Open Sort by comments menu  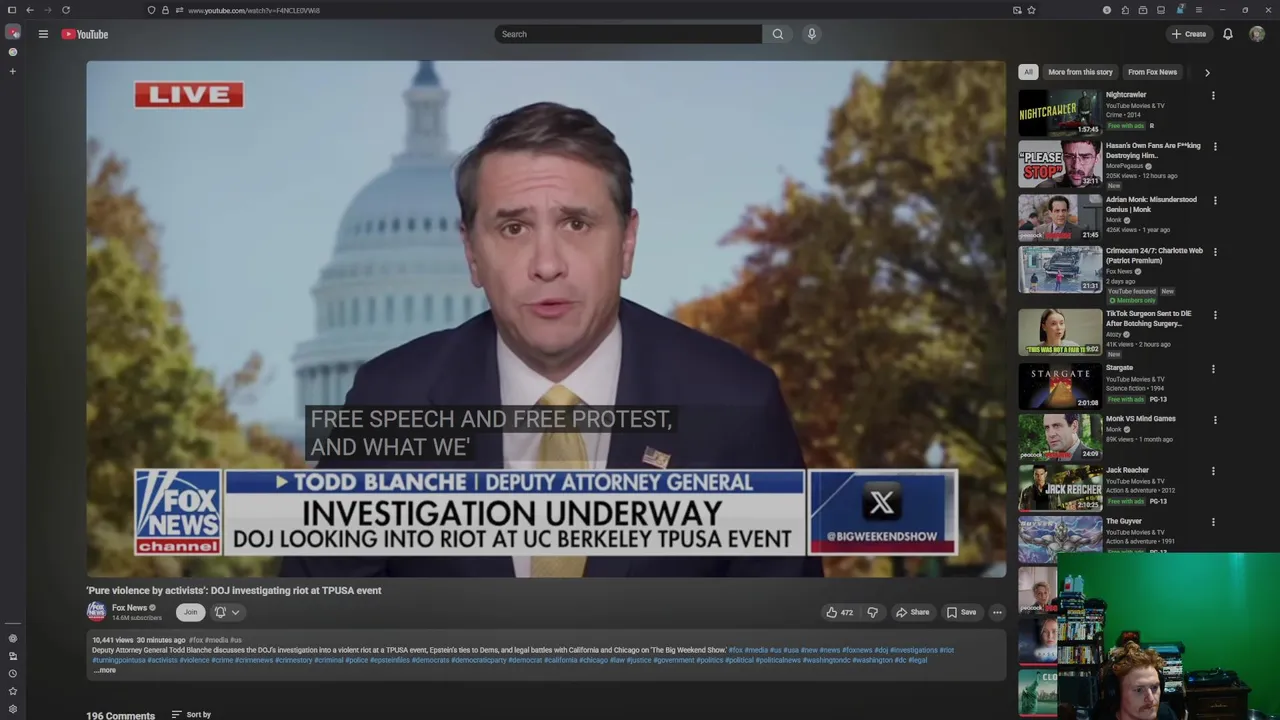(x=191, y=714)
